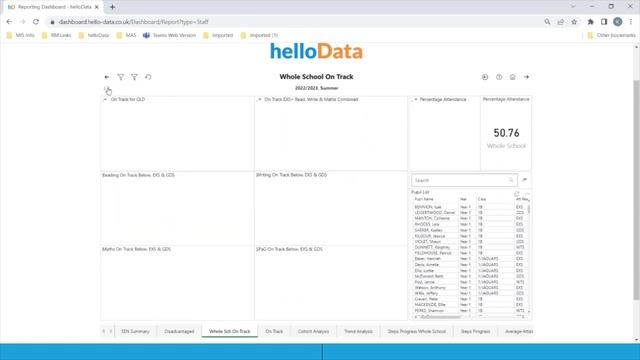Open the MAS bookmark folder
Viewport: 640px width, 360px height.
tap(127, 36)
